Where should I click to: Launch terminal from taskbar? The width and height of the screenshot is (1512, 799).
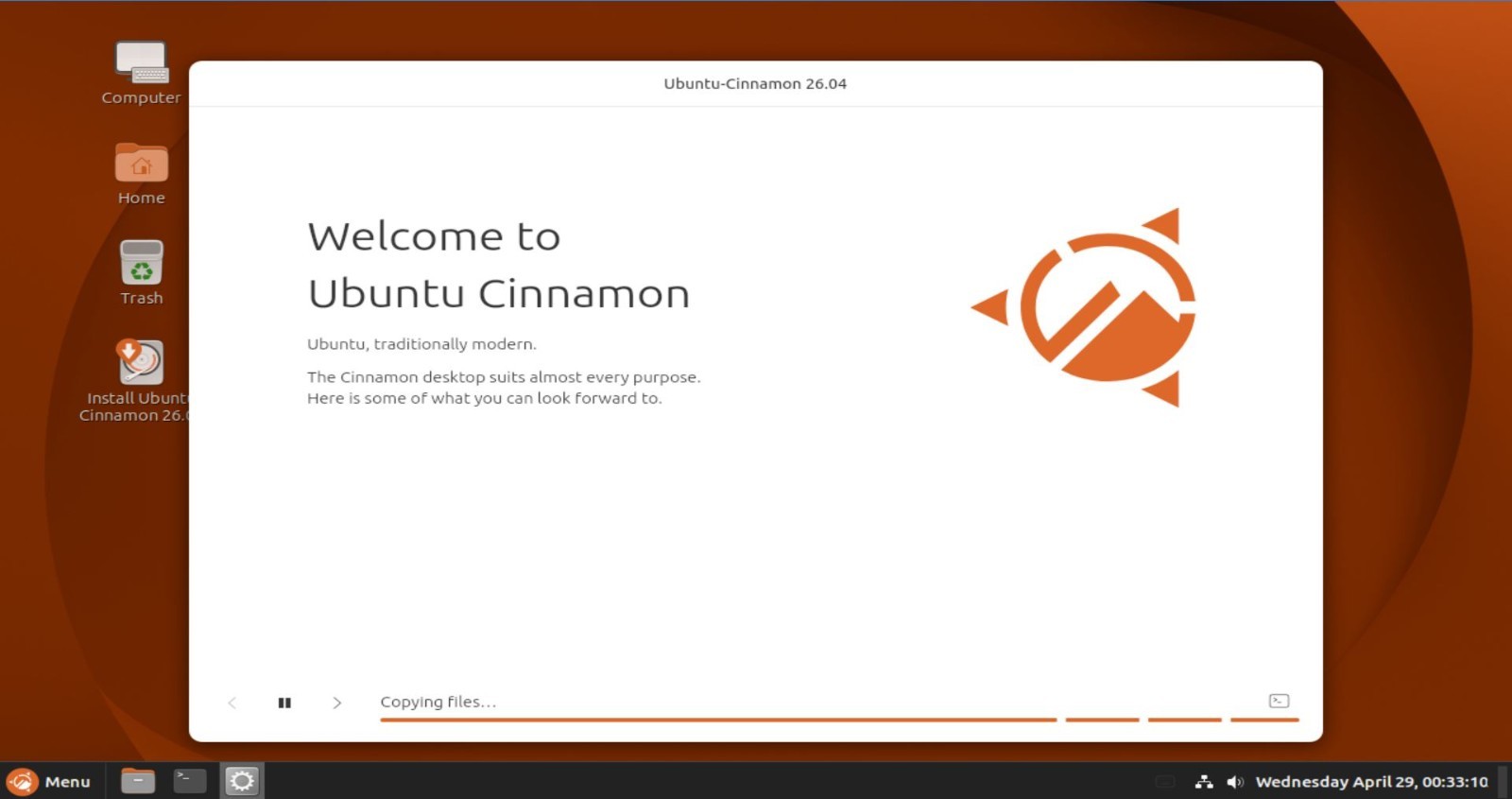click(x=190, y=781)
